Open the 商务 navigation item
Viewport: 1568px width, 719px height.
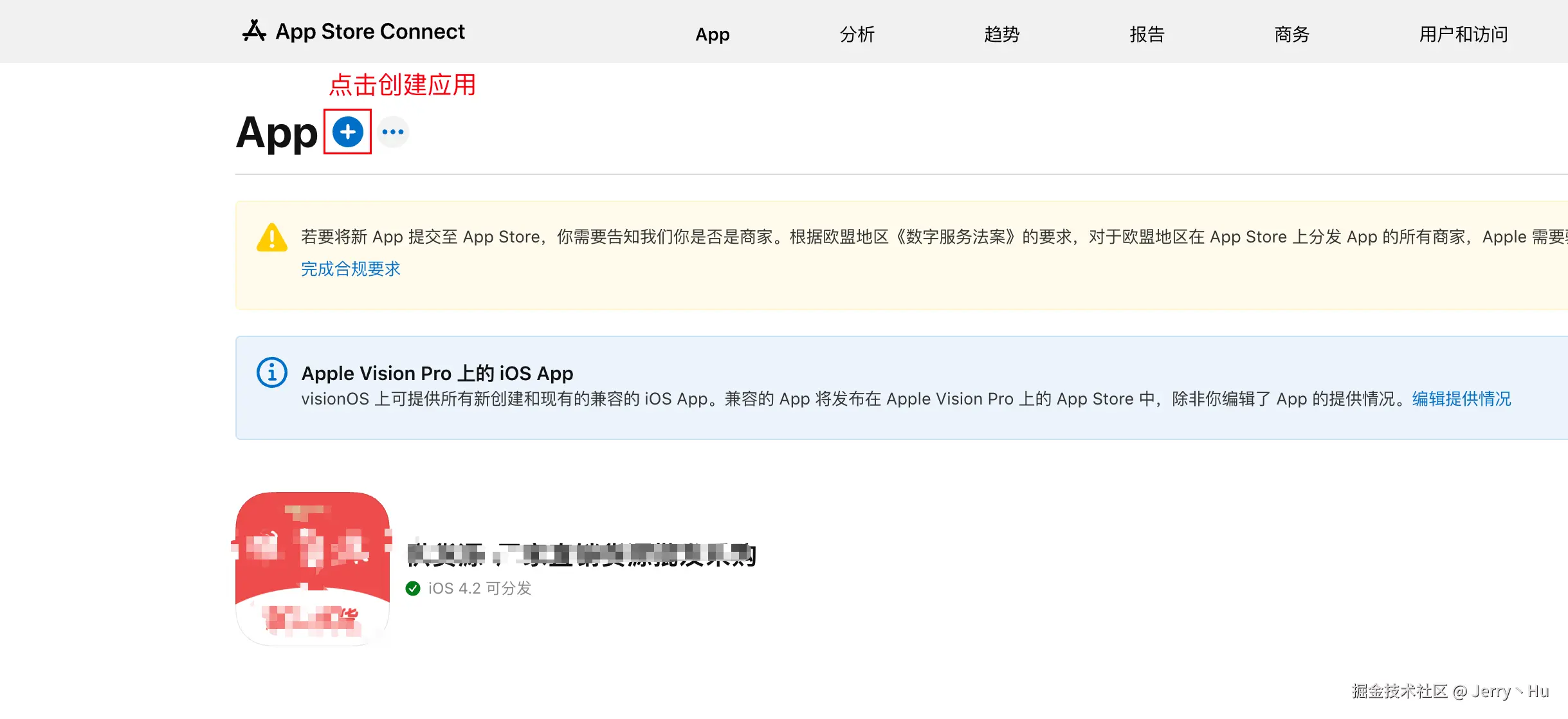[1291, 34]
